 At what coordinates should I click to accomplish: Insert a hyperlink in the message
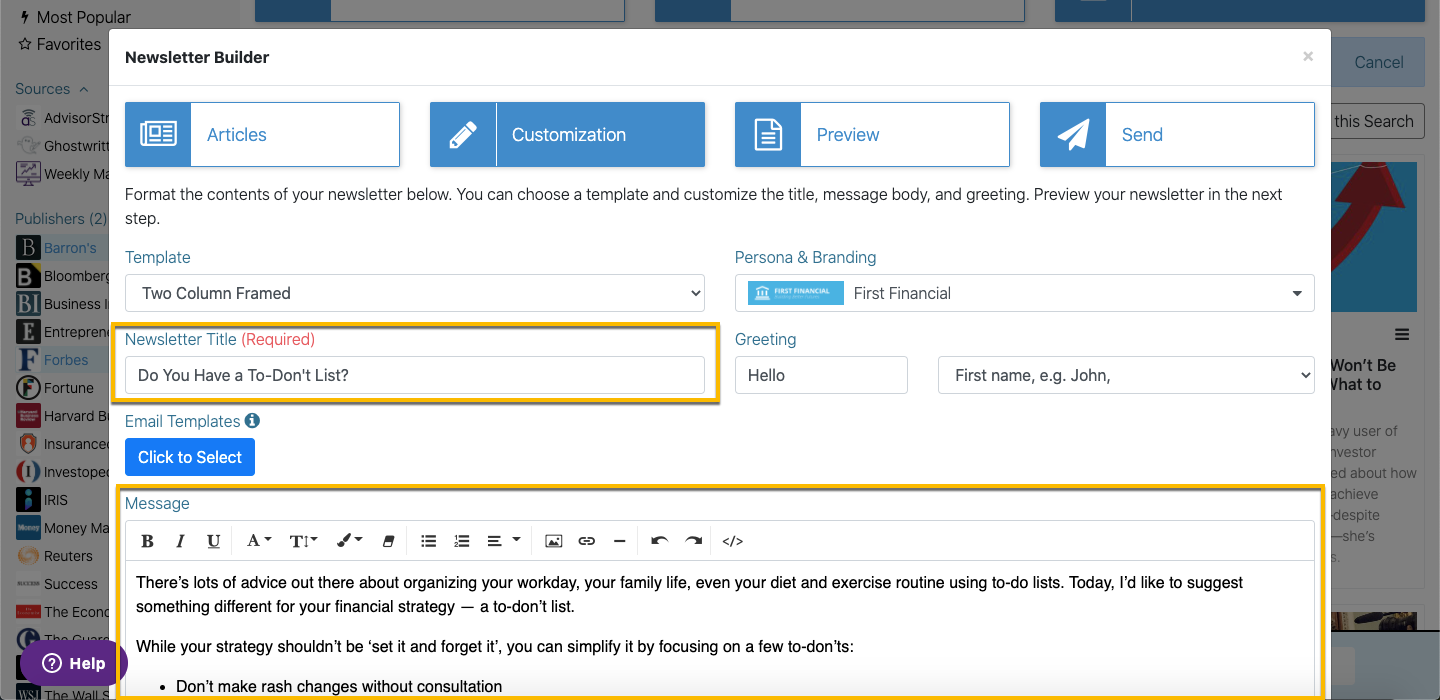coord(587,541)
